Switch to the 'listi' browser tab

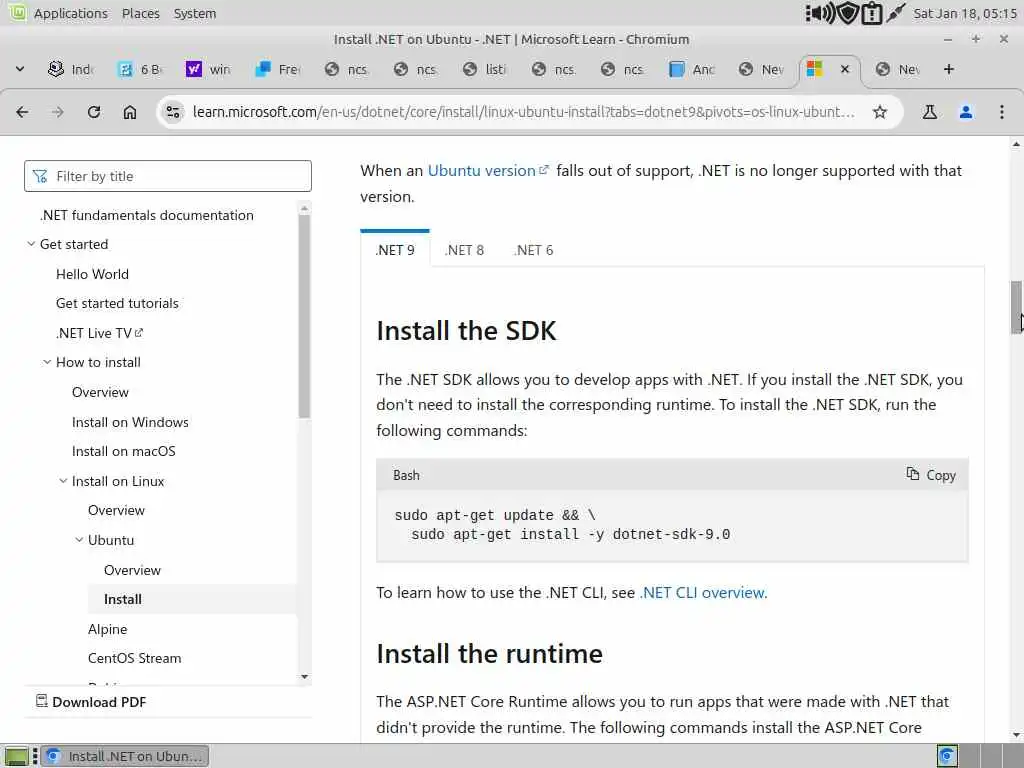click(485, 69)
